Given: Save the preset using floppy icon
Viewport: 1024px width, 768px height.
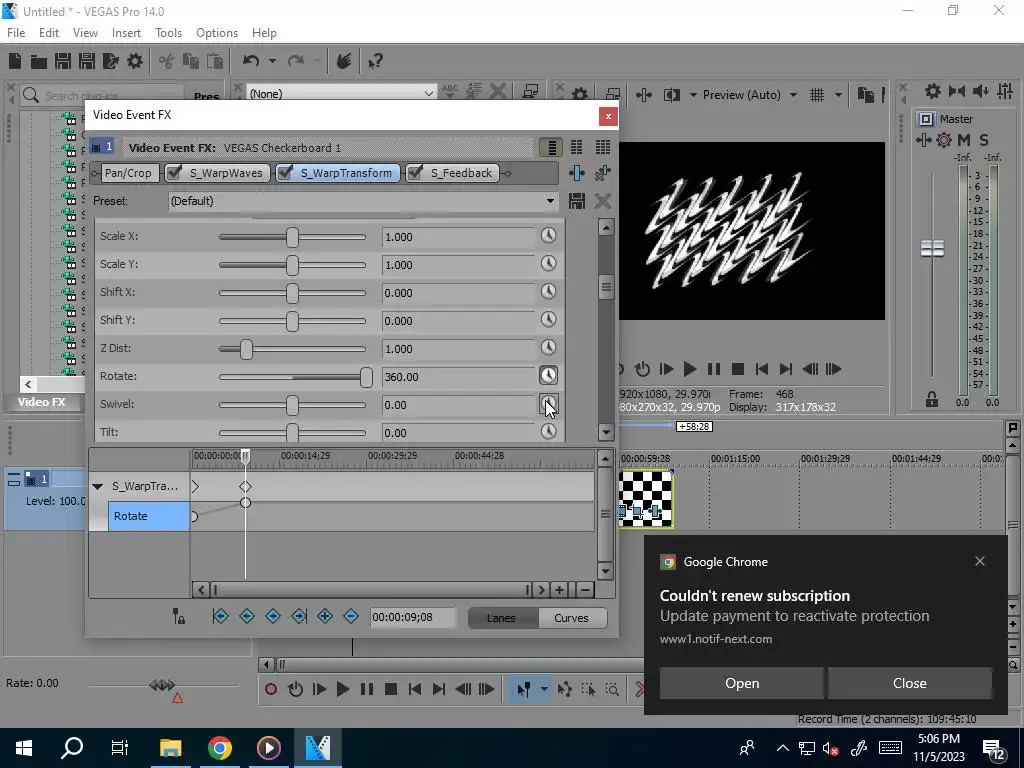Looking at the screenshot, I should (x=577, y=200).
